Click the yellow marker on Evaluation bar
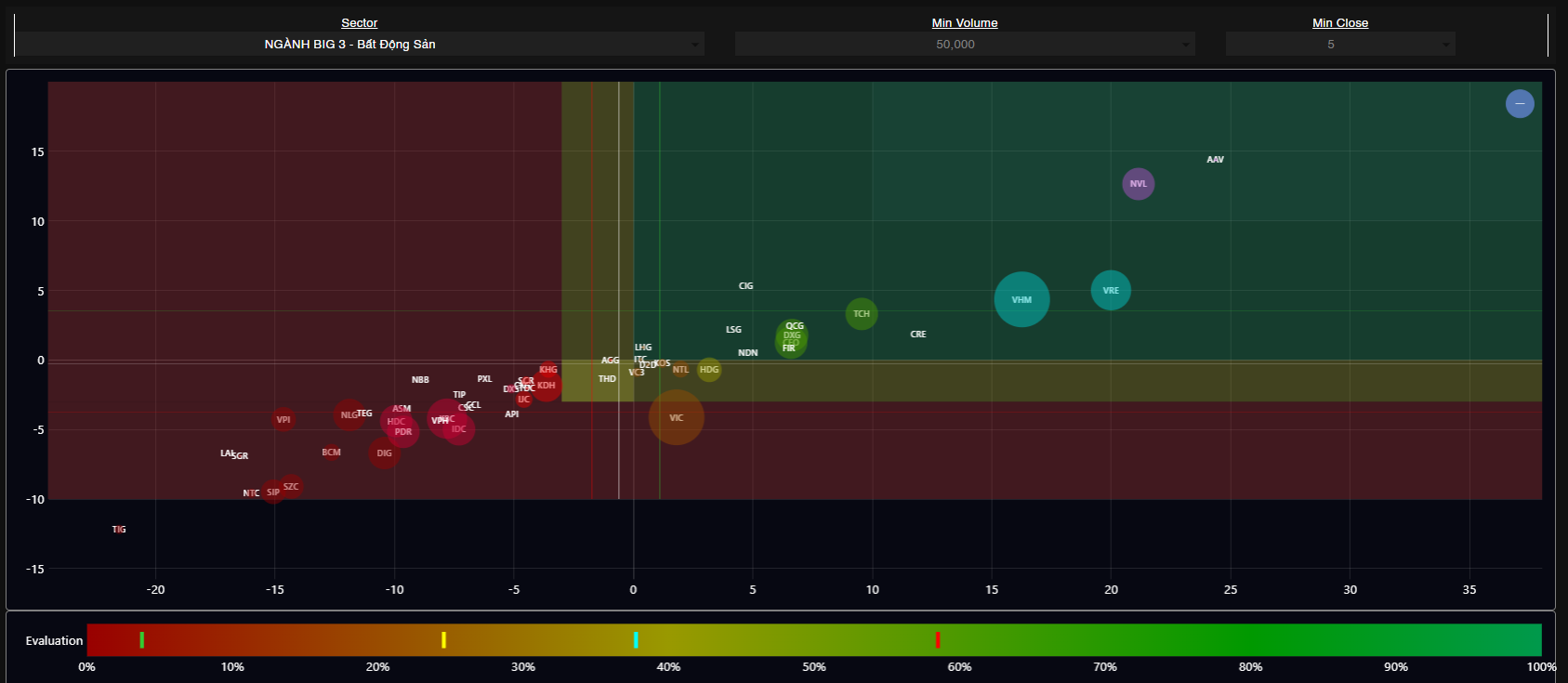This screenshot has width=1568, height=683. click(444, 639)
